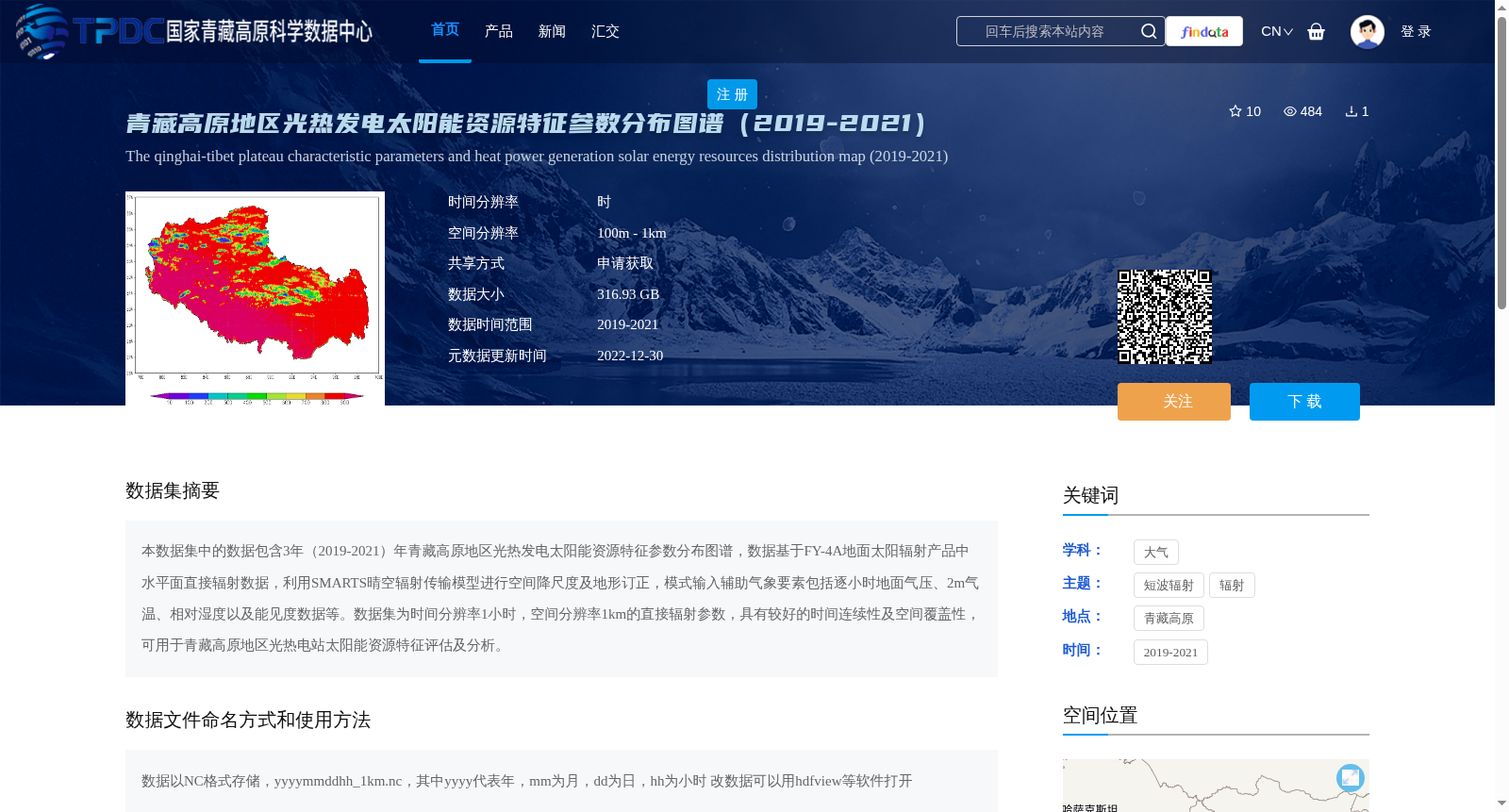Click the 关键词 section heading

click(x=1090, y=495)
